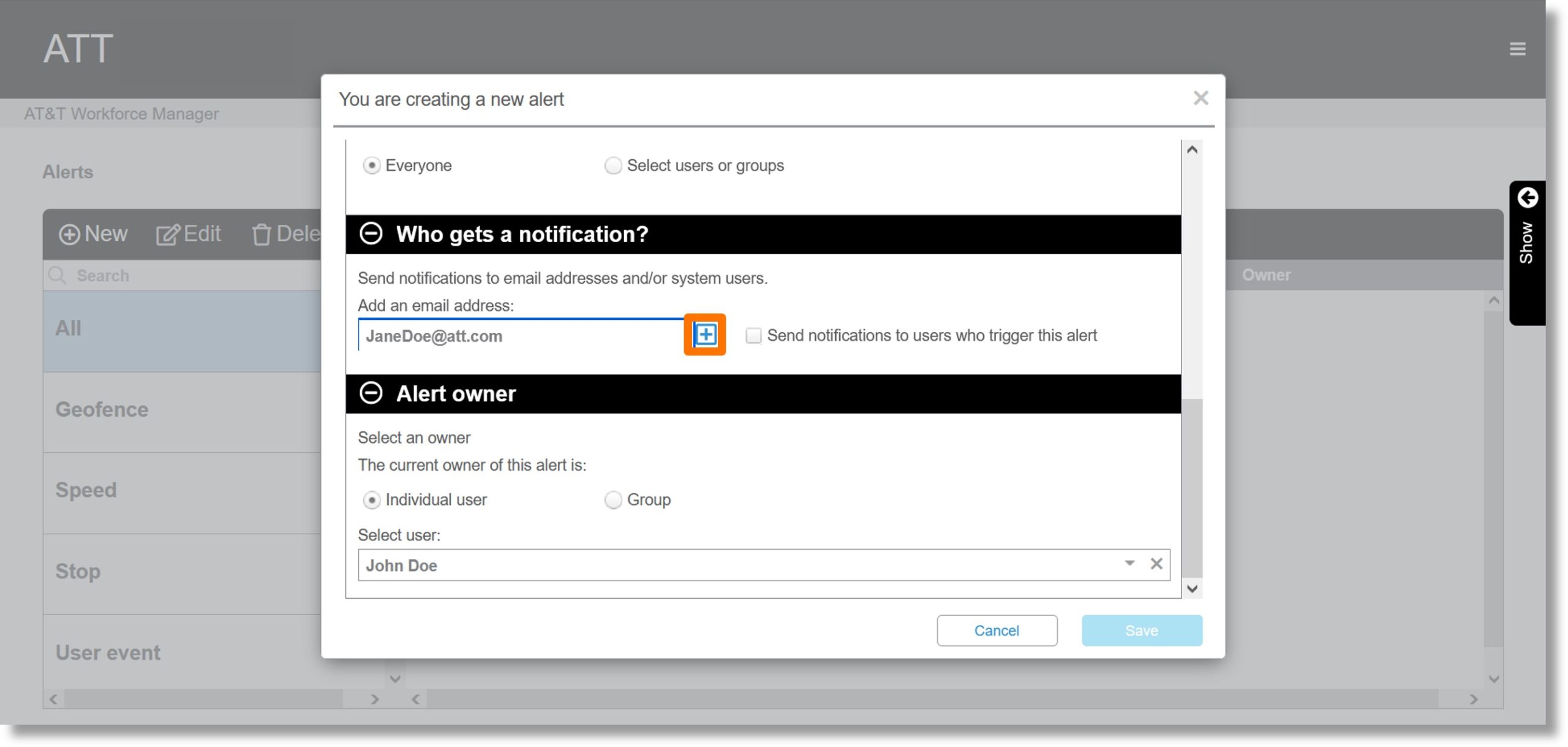Click the category list right scroll arrow
This screenshot has width=1568, height=747.
[x=375, y=699]
